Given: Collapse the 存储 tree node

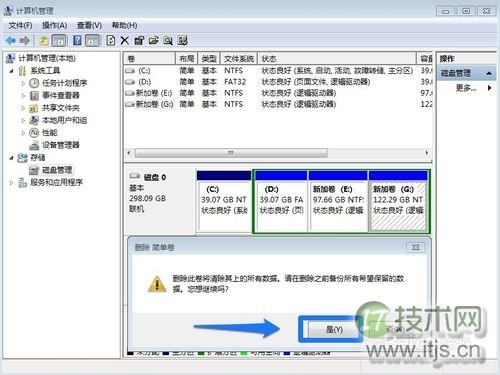Looking at the screenshot, I should (12, 158).
